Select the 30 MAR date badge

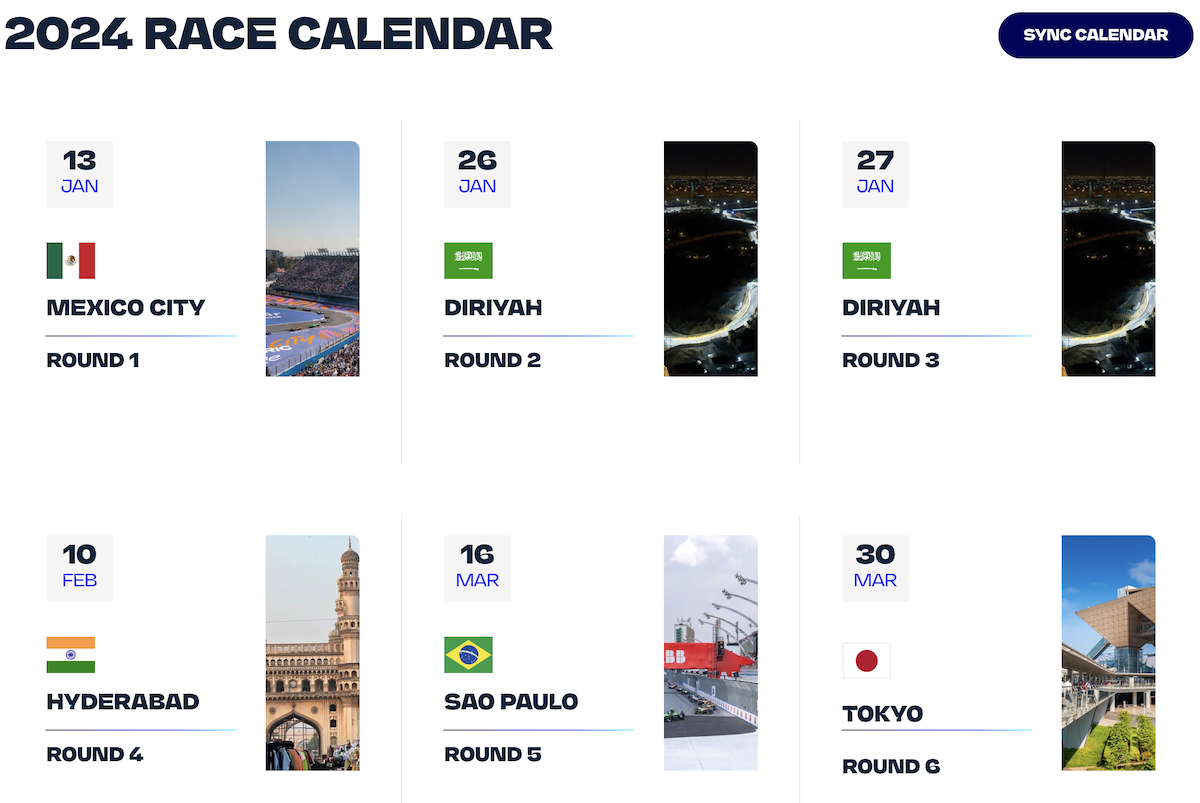coord(876,568)
